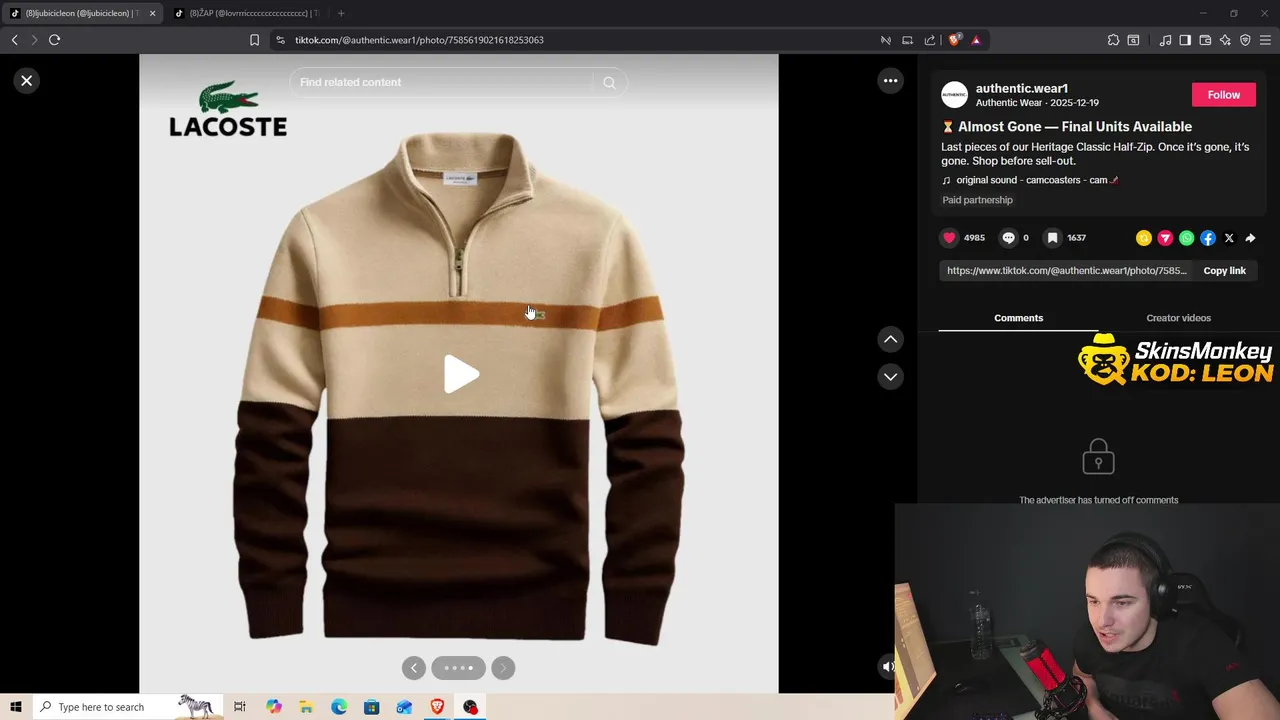Play the photo slideshow with center play button

461,374
